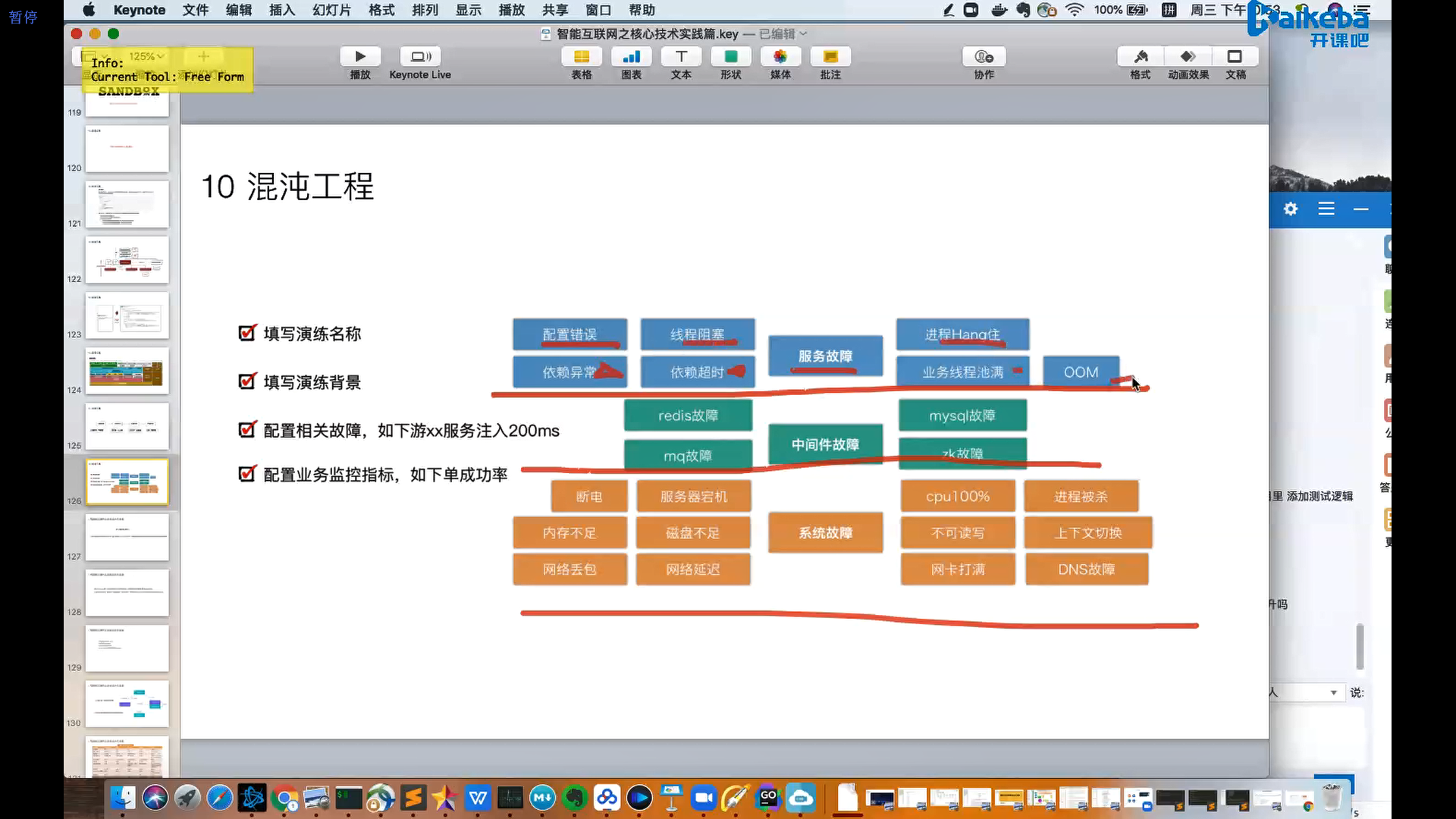Open the 幻灯片 menu
Viewport: 1456px width, 819px height.
tap(331, 10)
